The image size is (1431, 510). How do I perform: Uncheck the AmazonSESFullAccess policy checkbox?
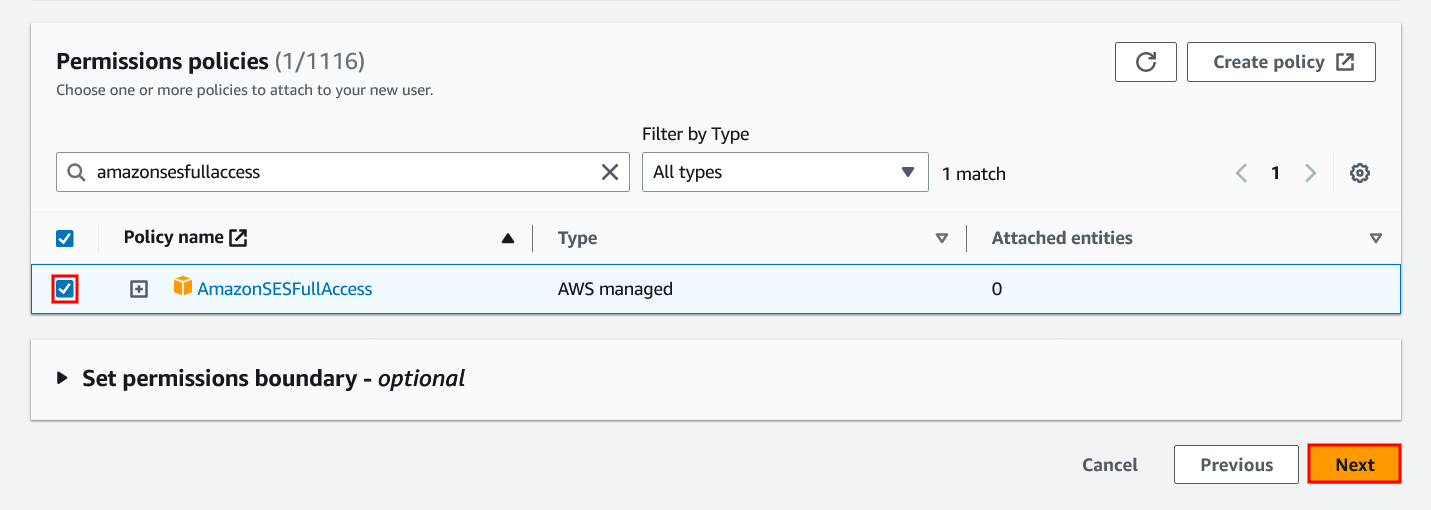tap(65, 289)
